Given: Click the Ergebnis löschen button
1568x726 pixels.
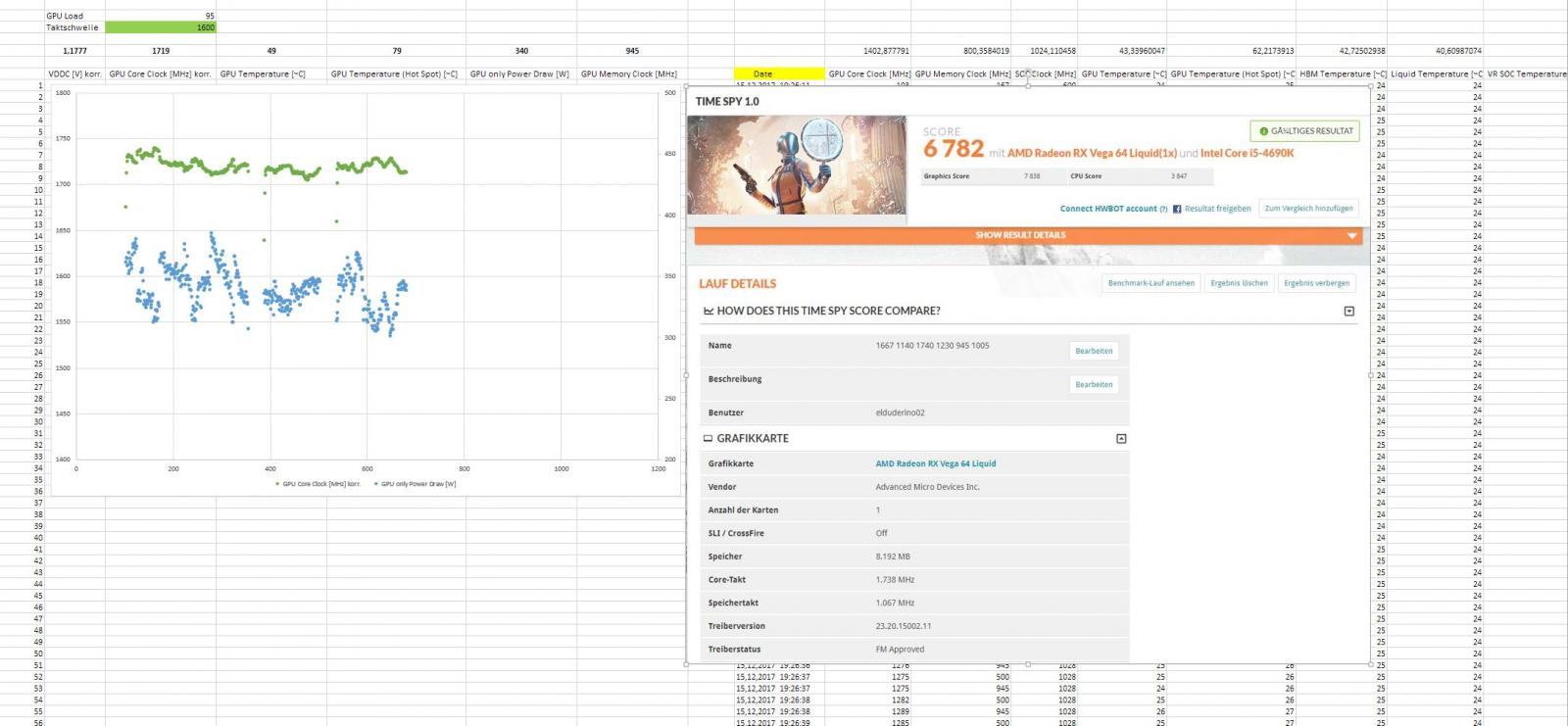Looking at the screenshot, I should (x=1239, y=283).
